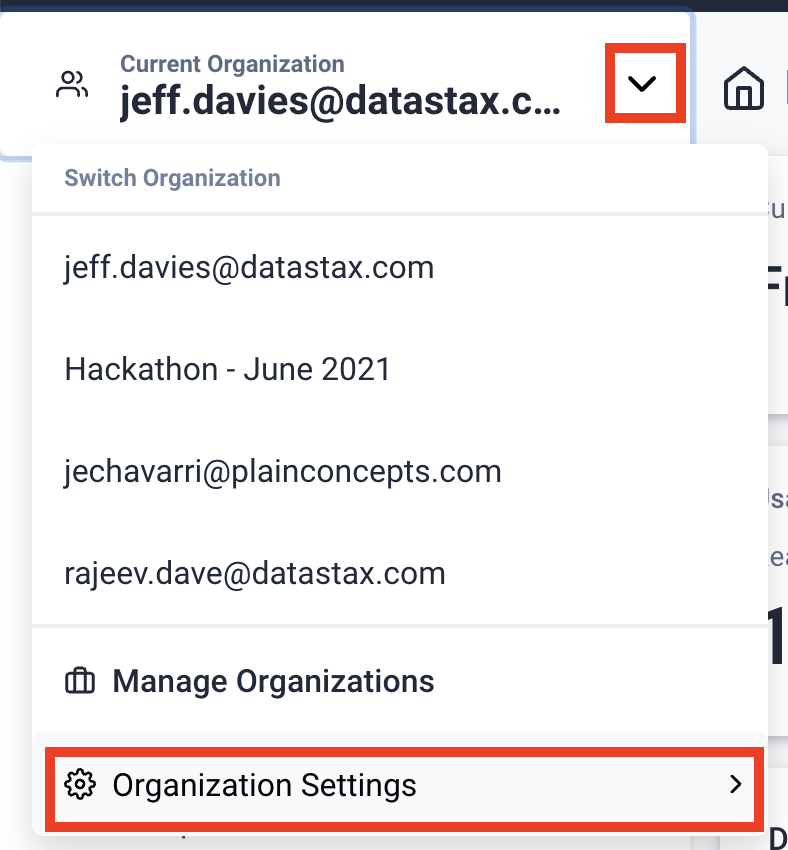Screen dimensions: 788x850
Task: Click the Organization Settings gear icon
Action: pyautogui.click(x=80, y=784)
